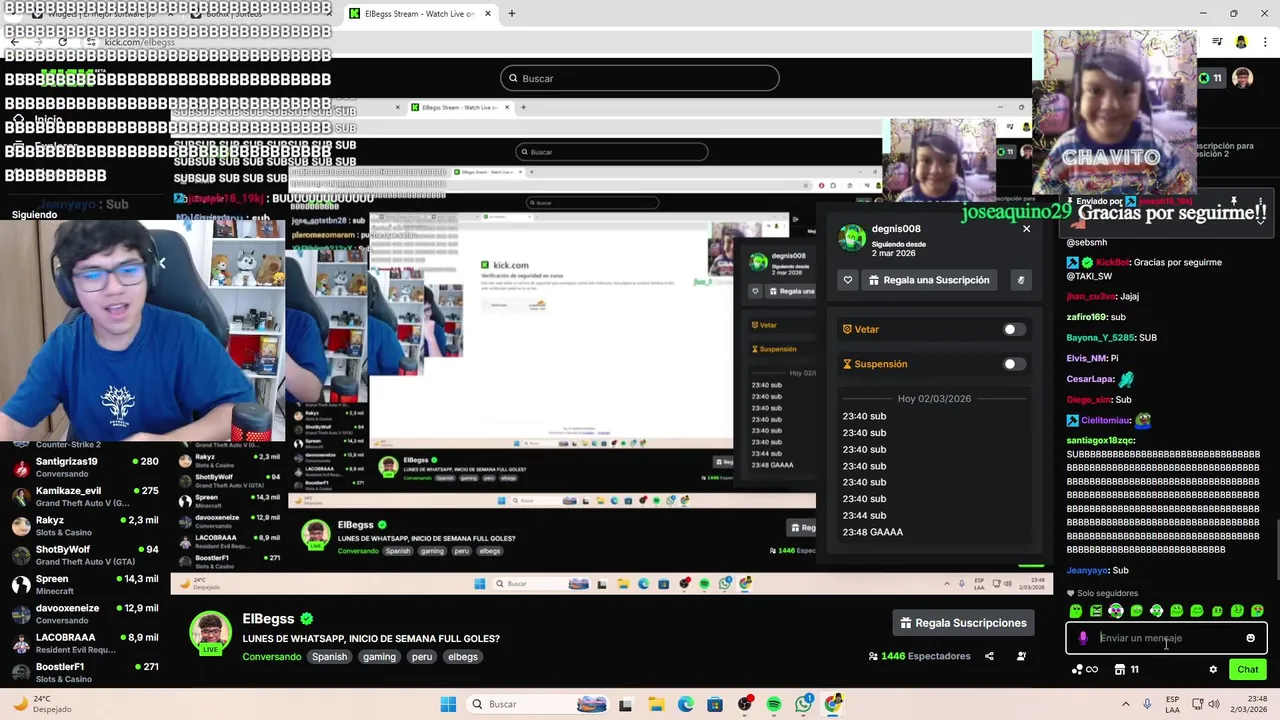Click the gaming tag
The image size is (1280, 720).
coord(379,657)
